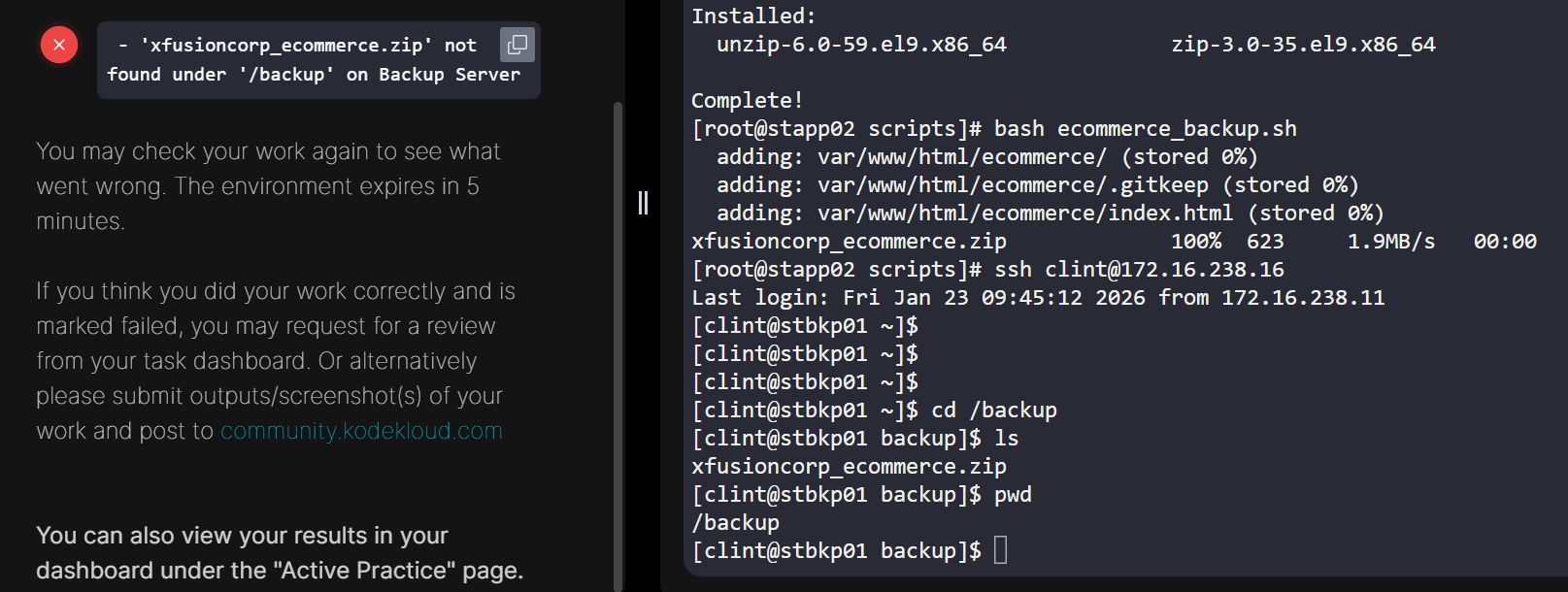Click the left panel vertical scrollbar
This screenshot has width=1568, height=592.
point(618,340)
